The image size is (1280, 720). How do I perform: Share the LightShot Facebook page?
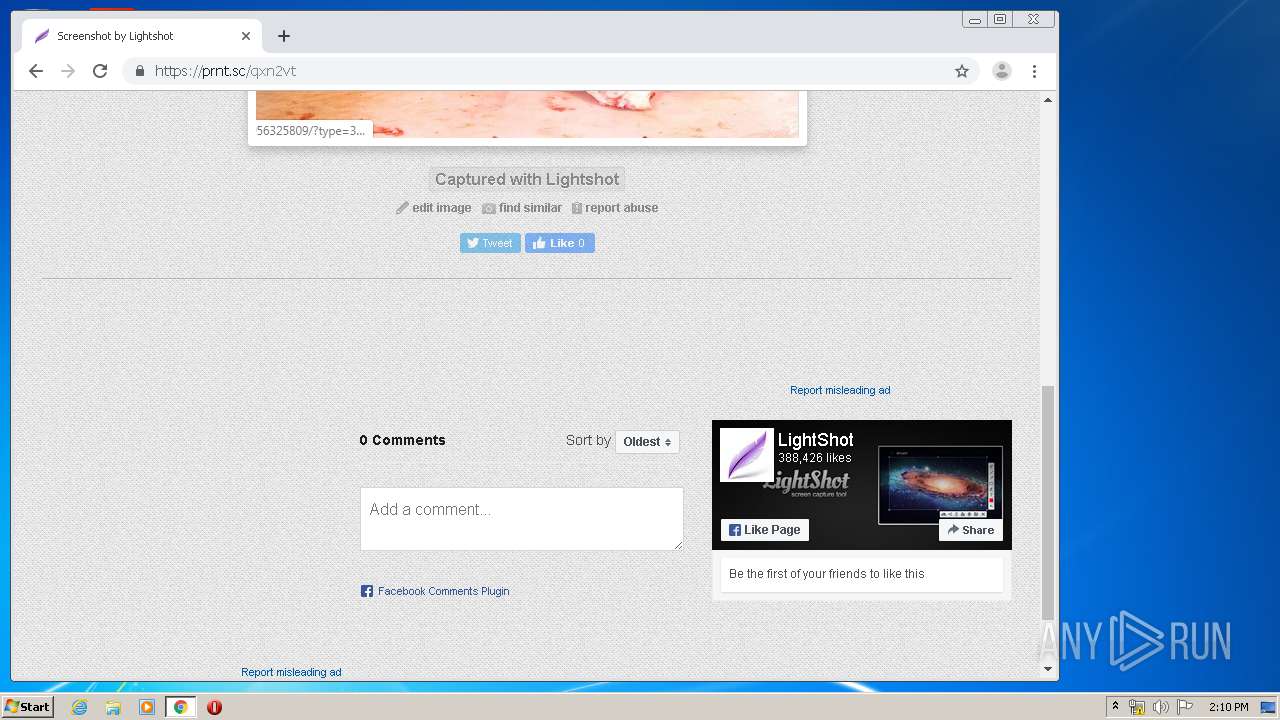(x=971, y=530)
